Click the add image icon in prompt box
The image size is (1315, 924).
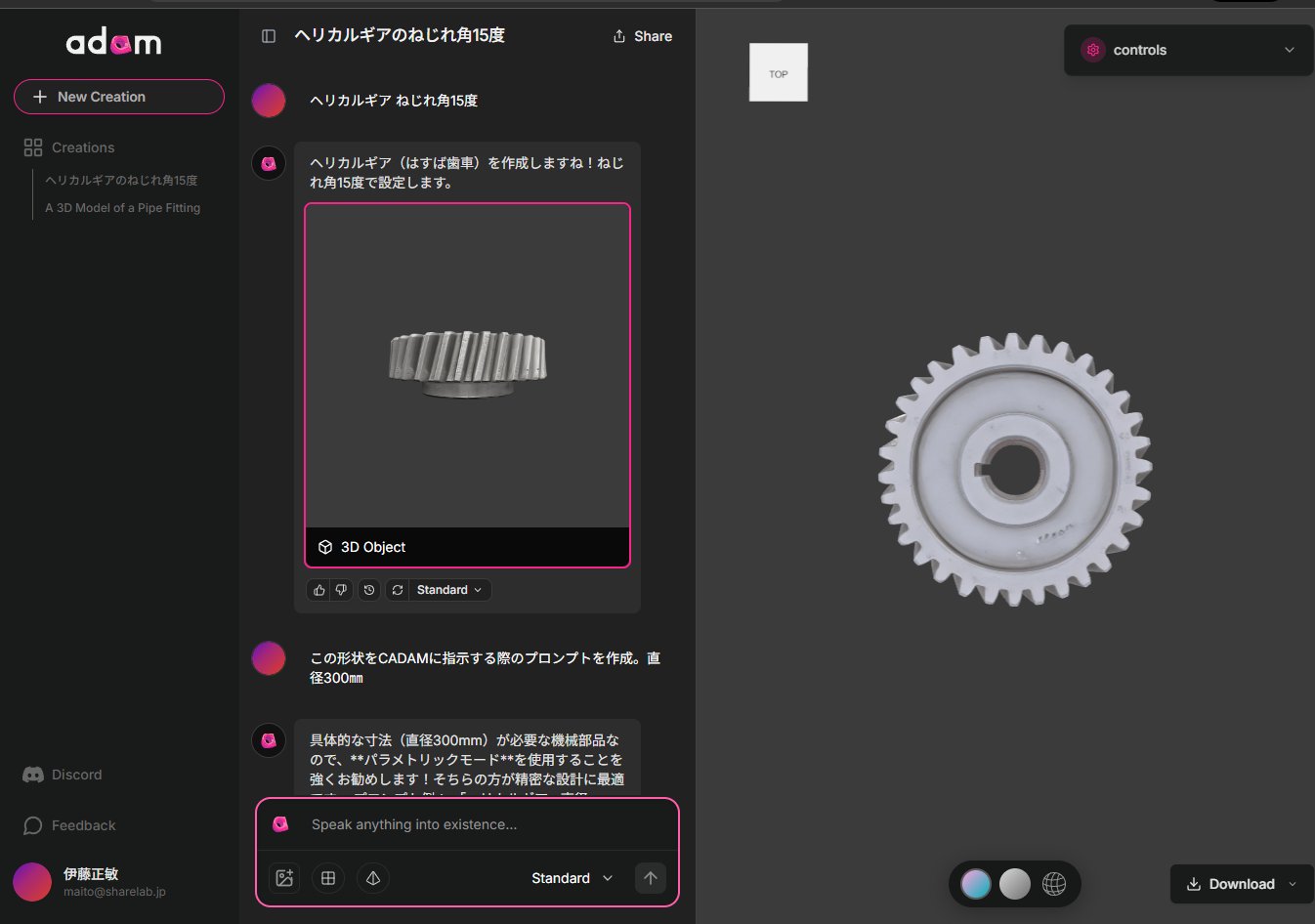click(284, 878)
